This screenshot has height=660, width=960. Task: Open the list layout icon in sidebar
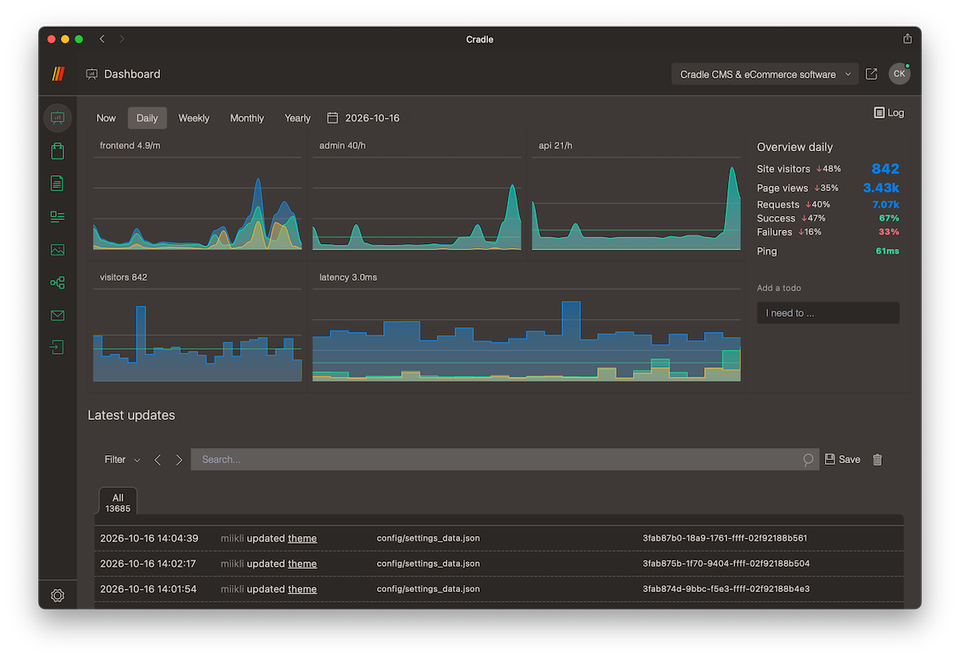pyautogui.click(x=58, y=217)
